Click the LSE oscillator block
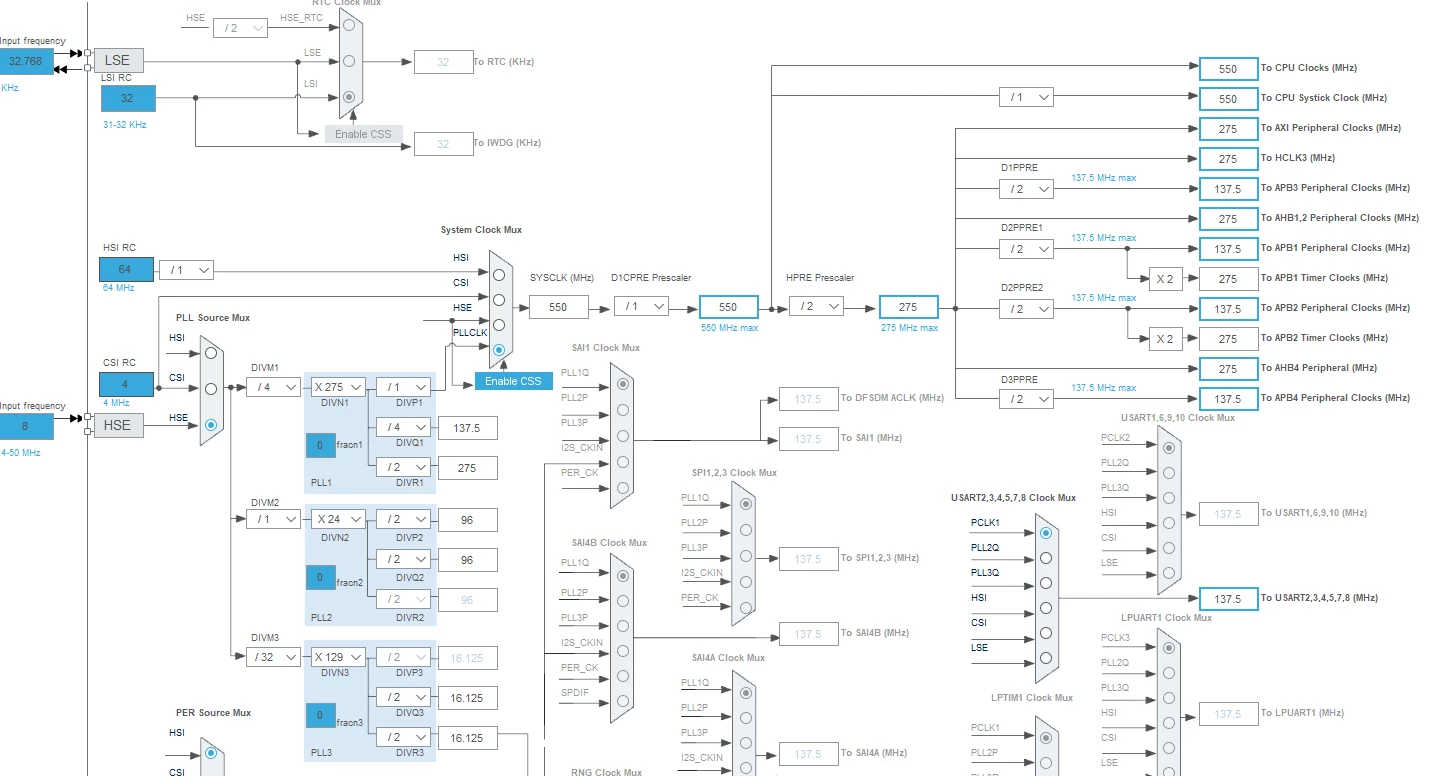 [118, 60]
